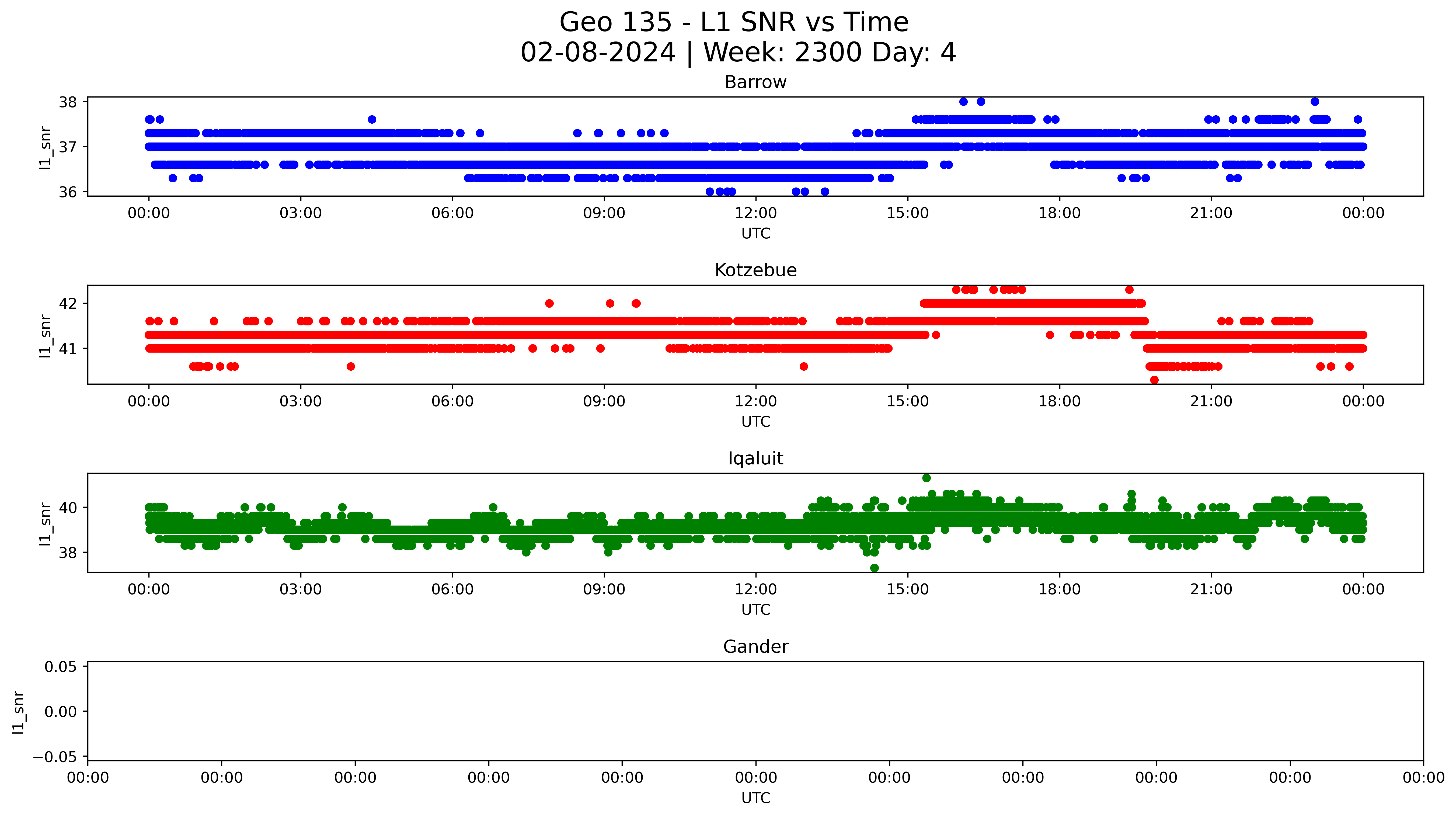Click the "42" y-axis tick in Kotzebue plot
Viewport: 1456px width, 817px height.
click(x=68, y=304)
